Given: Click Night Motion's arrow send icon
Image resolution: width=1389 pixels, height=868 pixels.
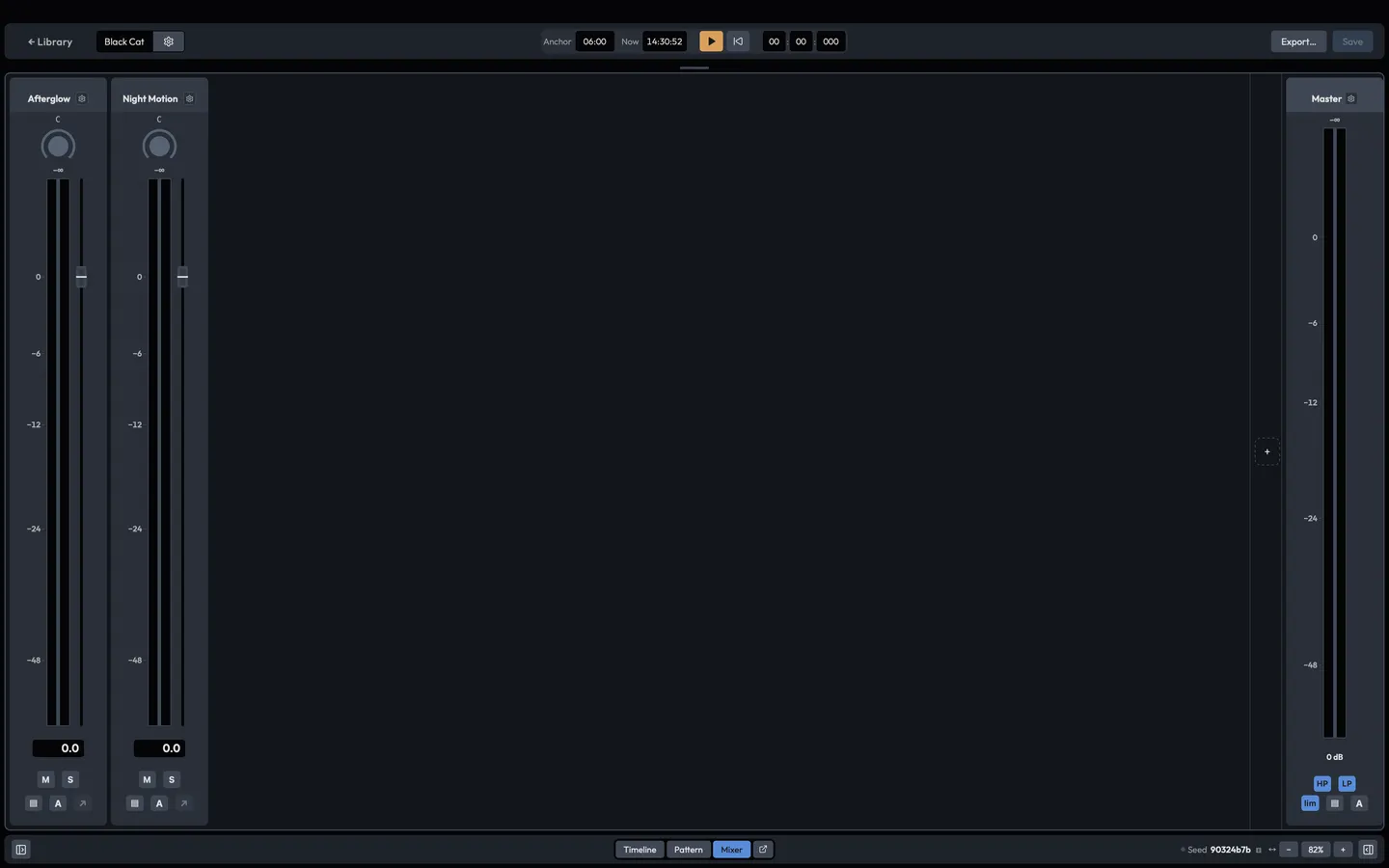Looking at the screenshot, I should (184, 803).
